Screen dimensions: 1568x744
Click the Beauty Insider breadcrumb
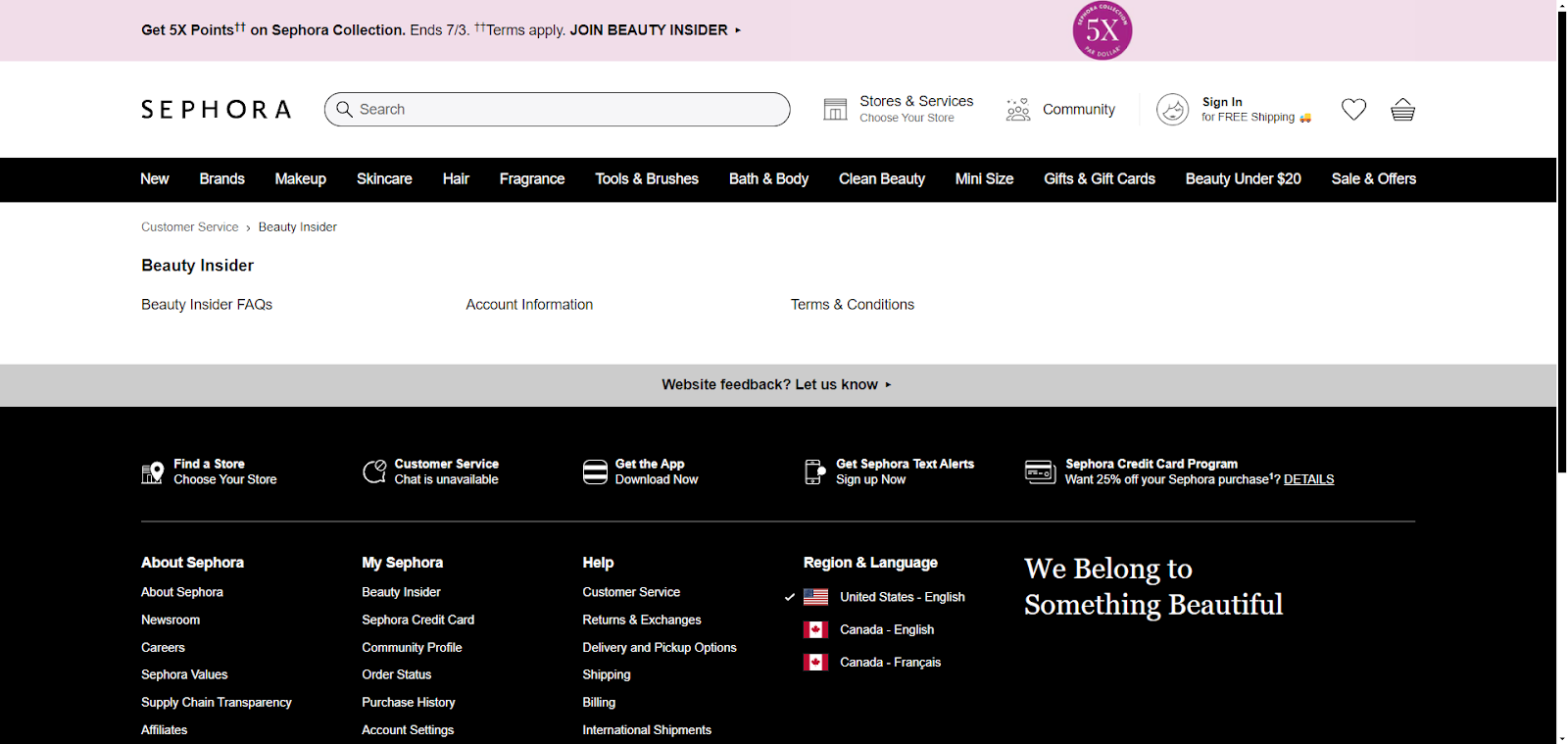coord(298,227)
